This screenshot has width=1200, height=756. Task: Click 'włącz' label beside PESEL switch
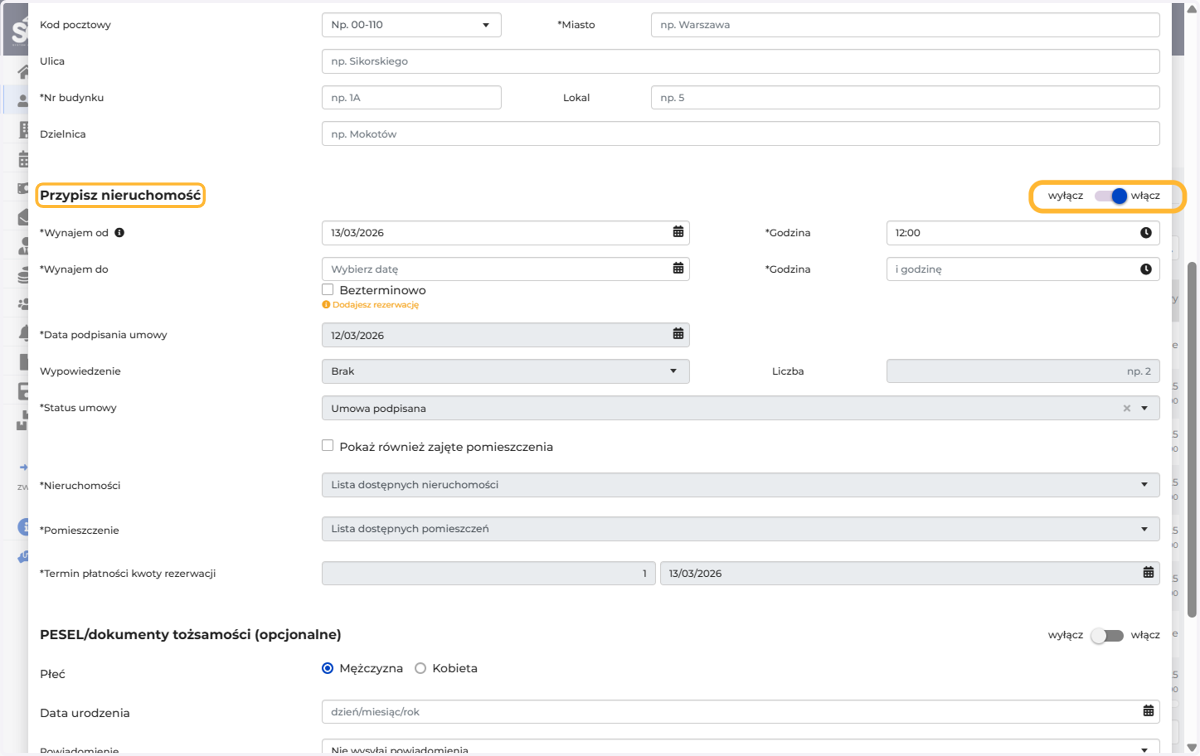click(1145, 635)
